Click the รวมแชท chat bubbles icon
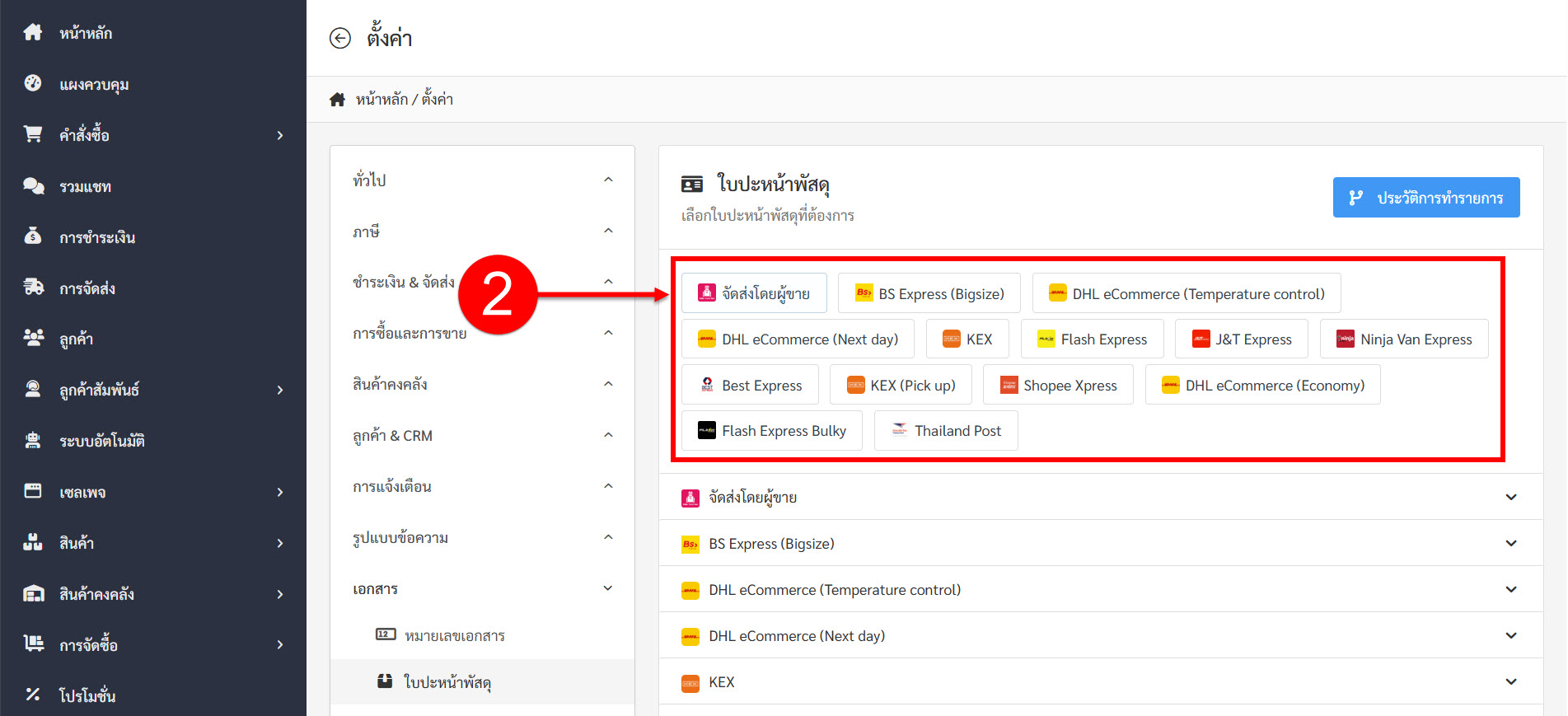This screenshot has width=1568, height=716. [x=33, y=185]
